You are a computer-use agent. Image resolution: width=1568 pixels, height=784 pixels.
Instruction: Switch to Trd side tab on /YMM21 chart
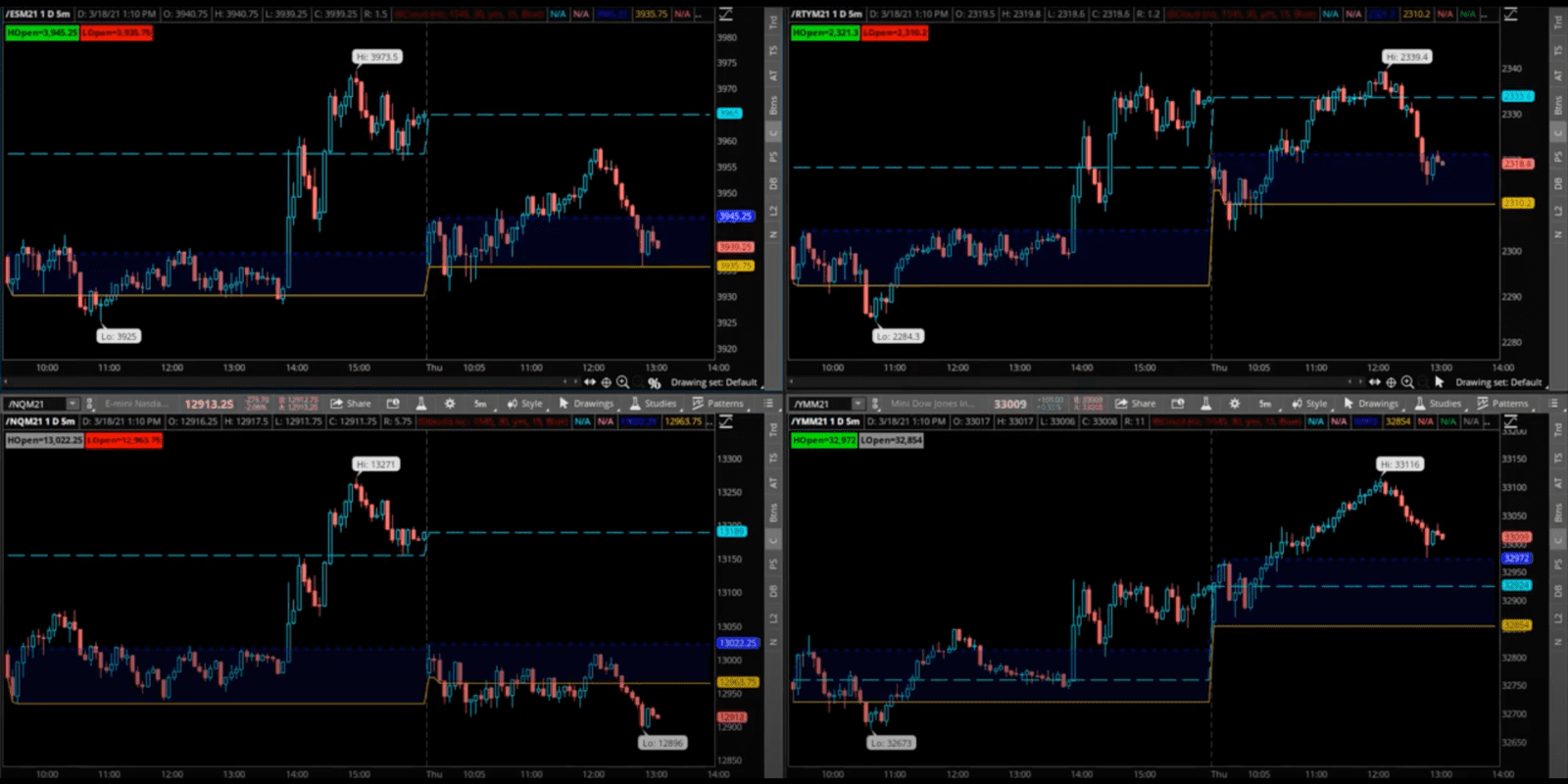pyautogui.click(x=1558, y=429)
